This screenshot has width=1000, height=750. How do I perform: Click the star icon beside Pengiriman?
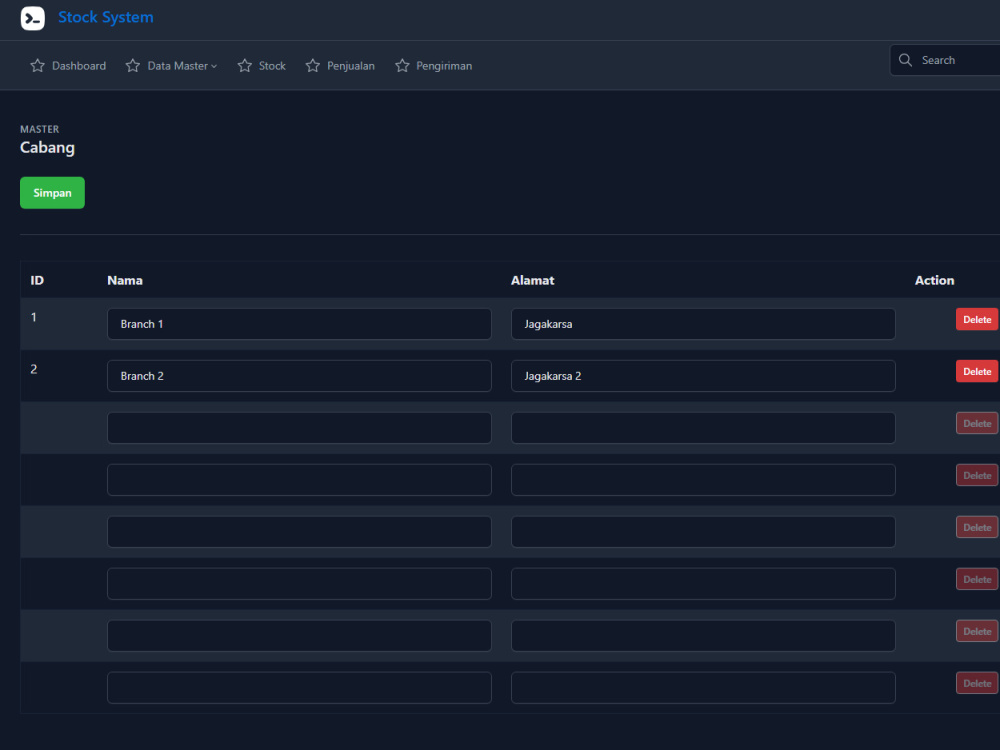402,66
